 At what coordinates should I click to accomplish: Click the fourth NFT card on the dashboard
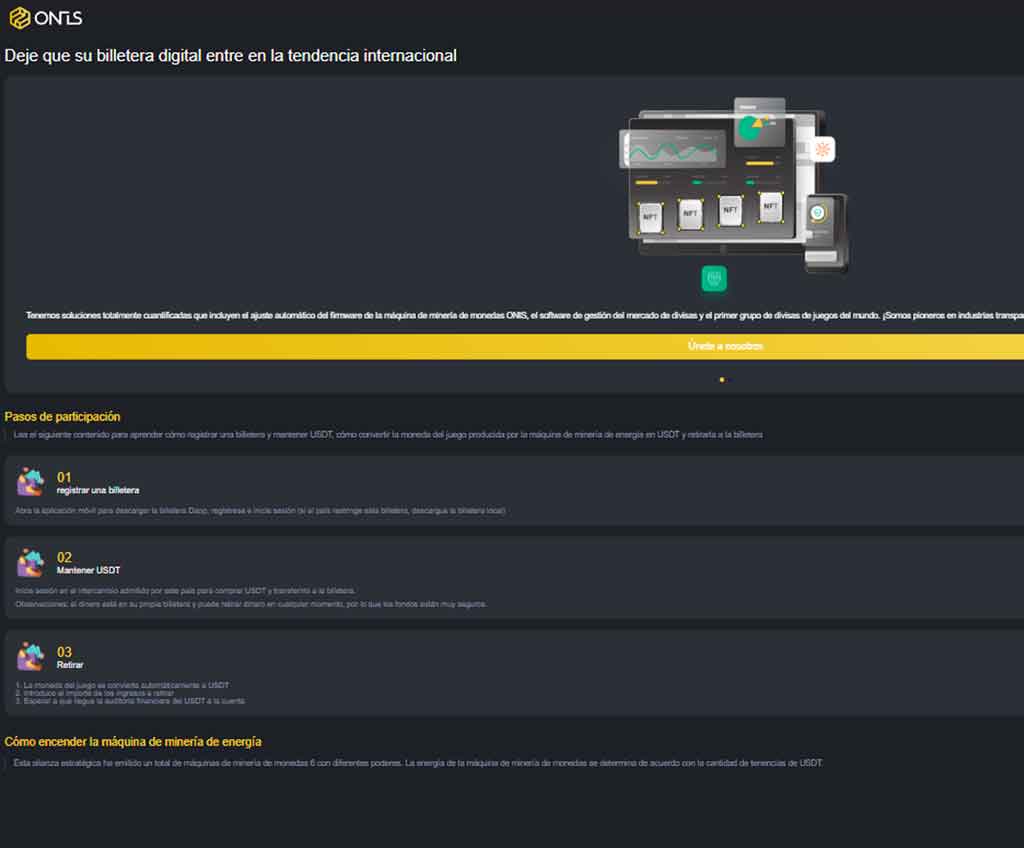pos(770,208)
